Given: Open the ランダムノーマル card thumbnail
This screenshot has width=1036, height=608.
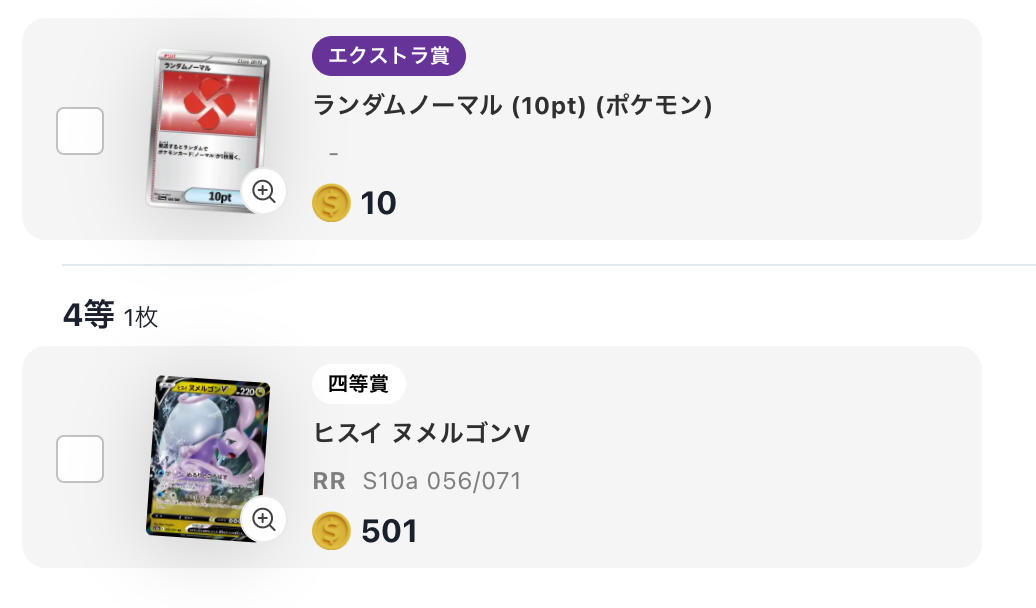Looking at the screenshot, I should coord(208,115).
